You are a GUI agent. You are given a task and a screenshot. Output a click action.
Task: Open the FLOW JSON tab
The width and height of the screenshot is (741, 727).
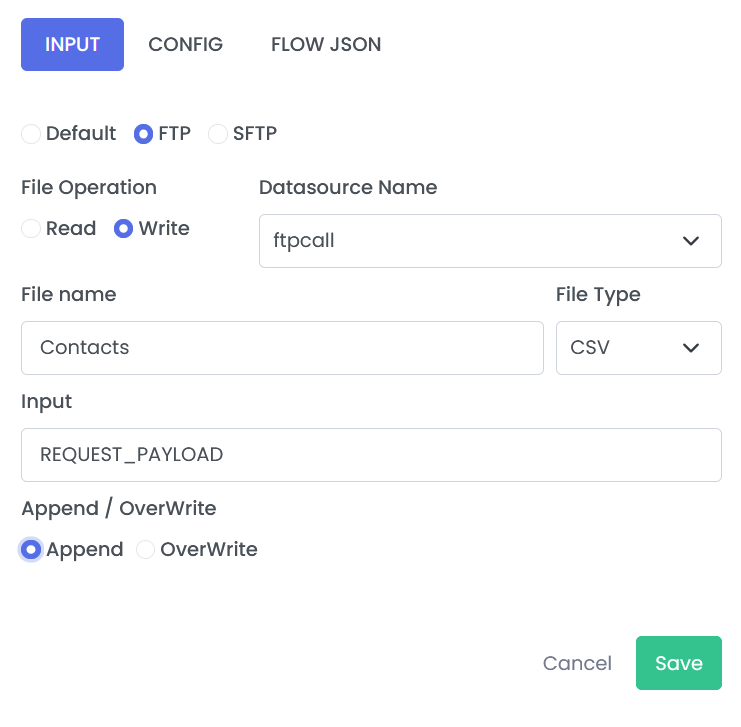326,44
